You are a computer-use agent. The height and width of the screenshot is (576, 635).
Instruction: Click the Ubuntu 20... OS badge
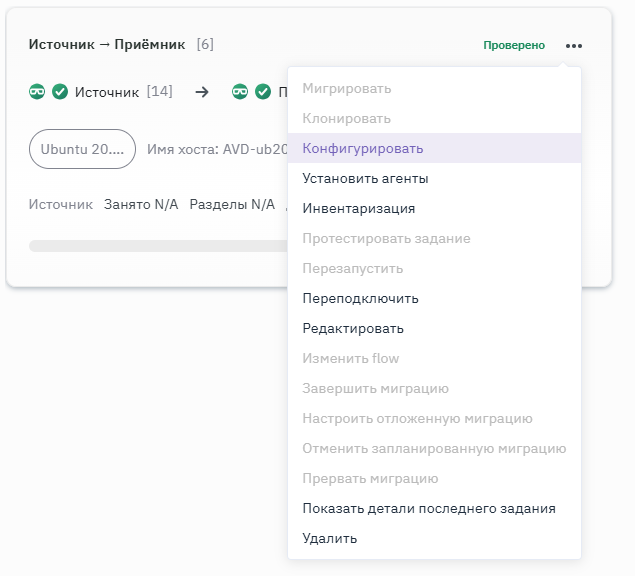(x=82, y=149)
